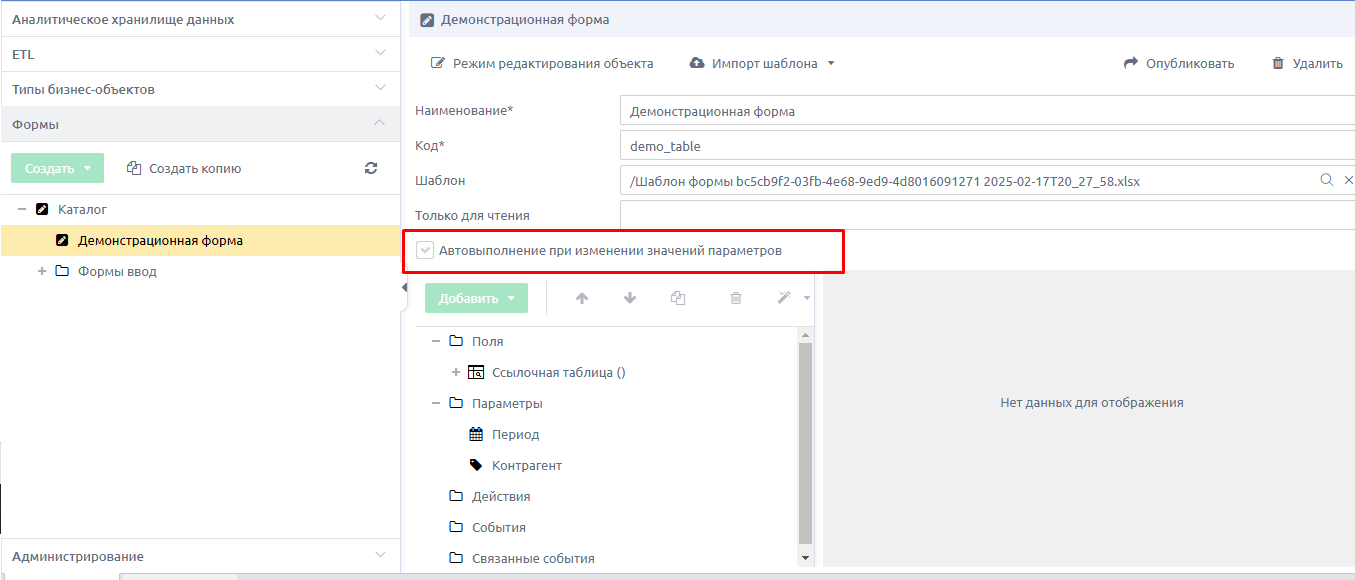Click the Опубликовать button
Viewport: 1355px width, 580px height.
tap(1179, 63)
